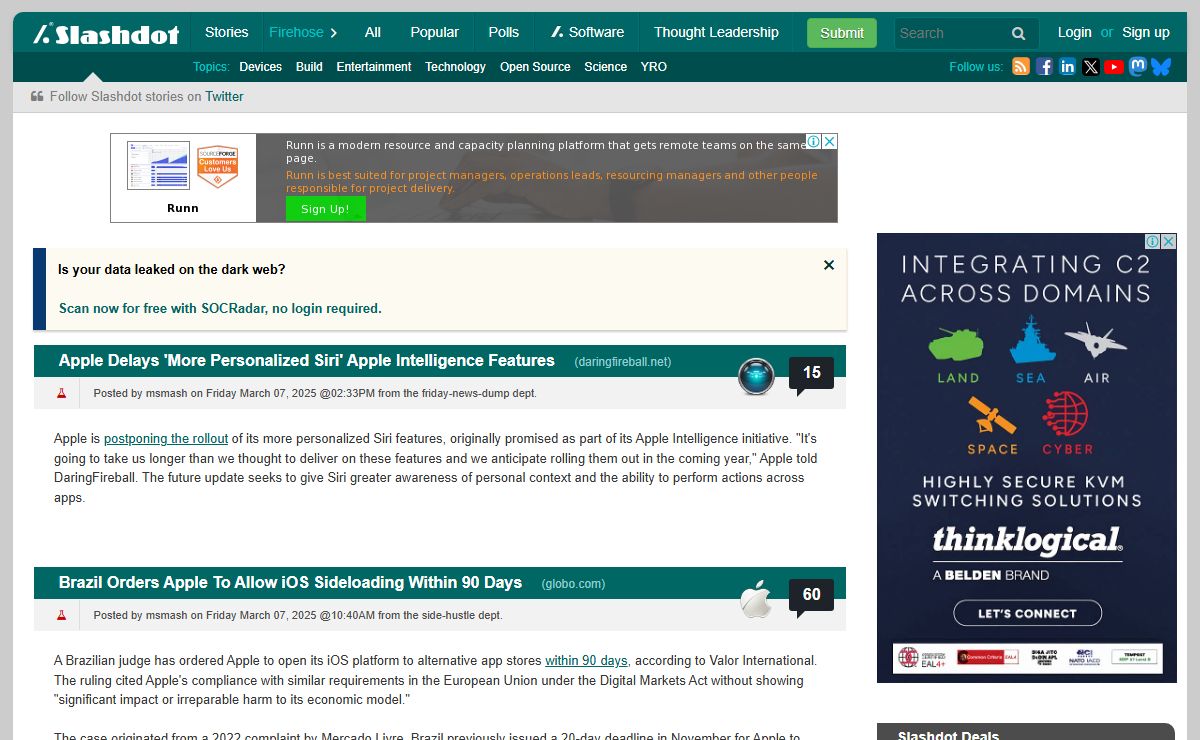1200x740 pixels.
Task: Follow Slashdot on Bluesky icon
Action: pos(1161,67)
